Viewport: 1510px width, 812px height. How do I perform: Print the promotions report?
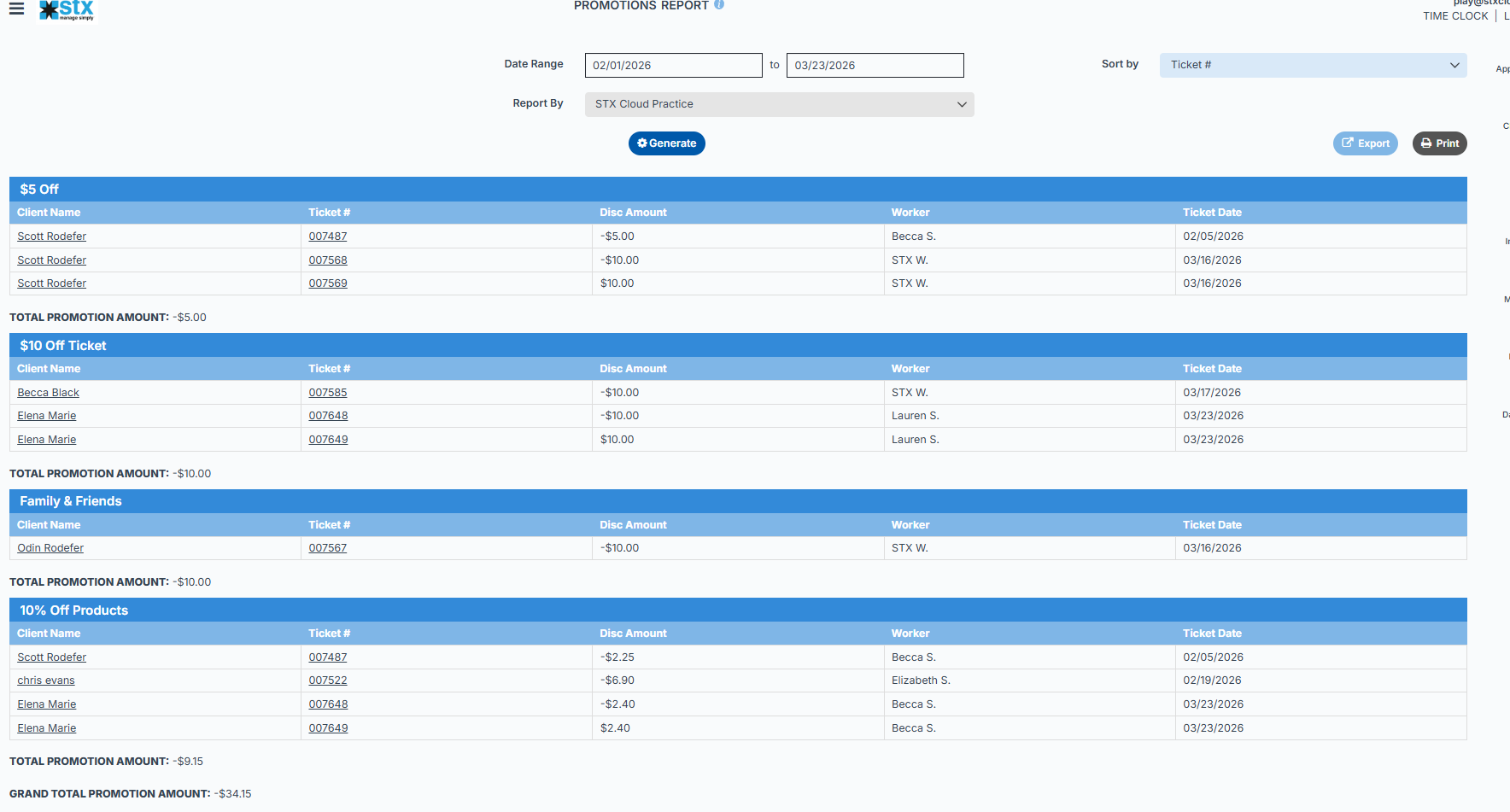point(1439,143)
